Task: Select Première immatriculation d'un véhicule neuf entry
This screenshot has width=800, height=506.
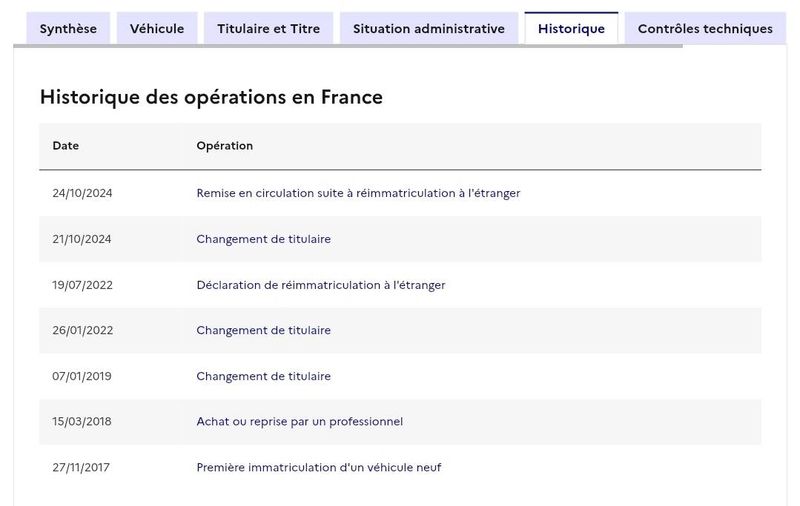Action: pyautogui.click(x=319, y=468)
